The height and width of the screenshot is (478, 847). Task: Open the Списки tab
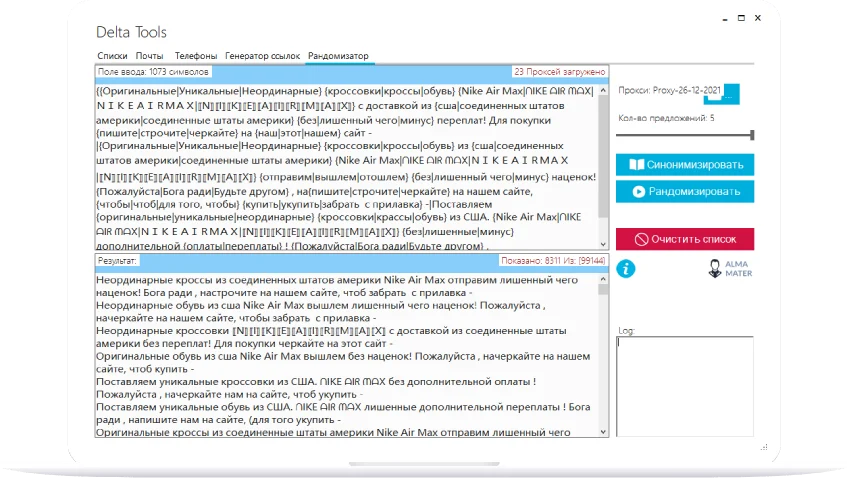coord(112,56)
